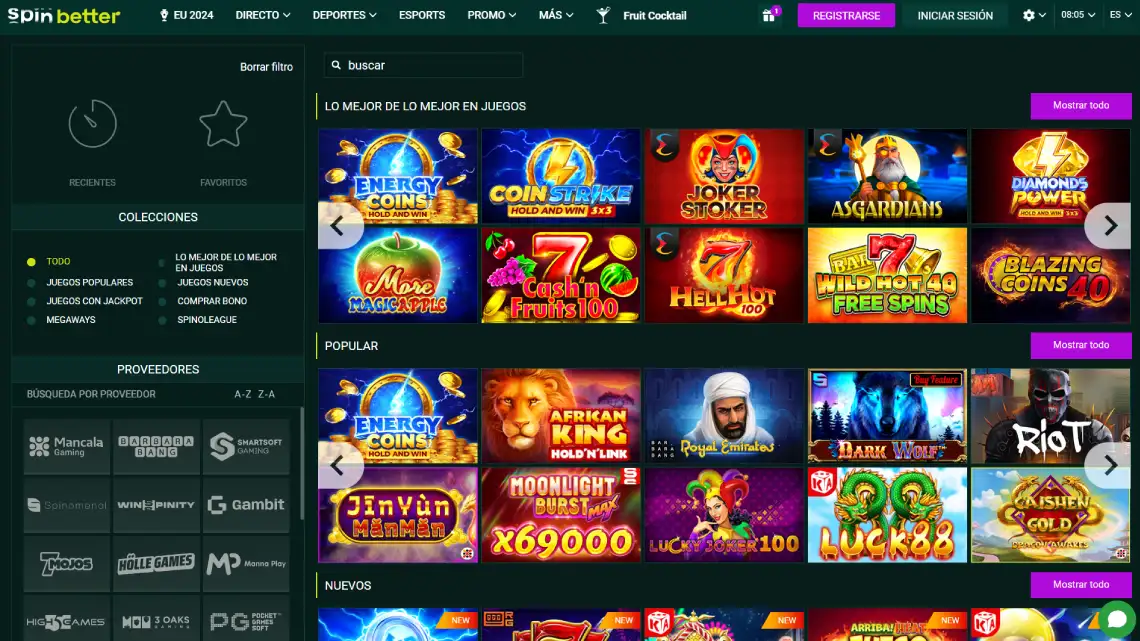The width and height of the screenshot is (1140, 641).
Task: Click the Fruit Cocktail glass icon
Action: pos(603,15)
